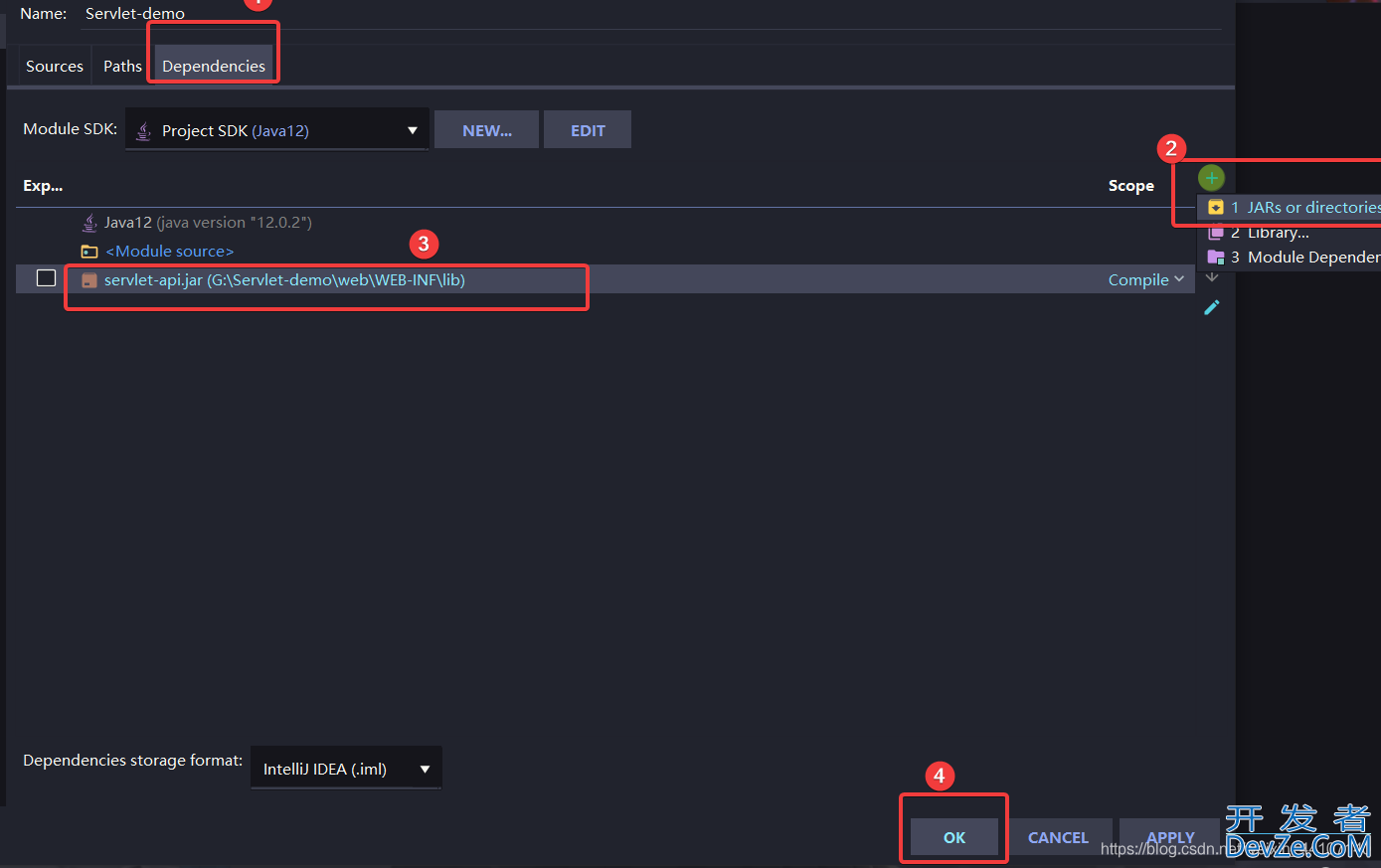
Task: Click the move down arrow icon
Action: click(1212, 277)
